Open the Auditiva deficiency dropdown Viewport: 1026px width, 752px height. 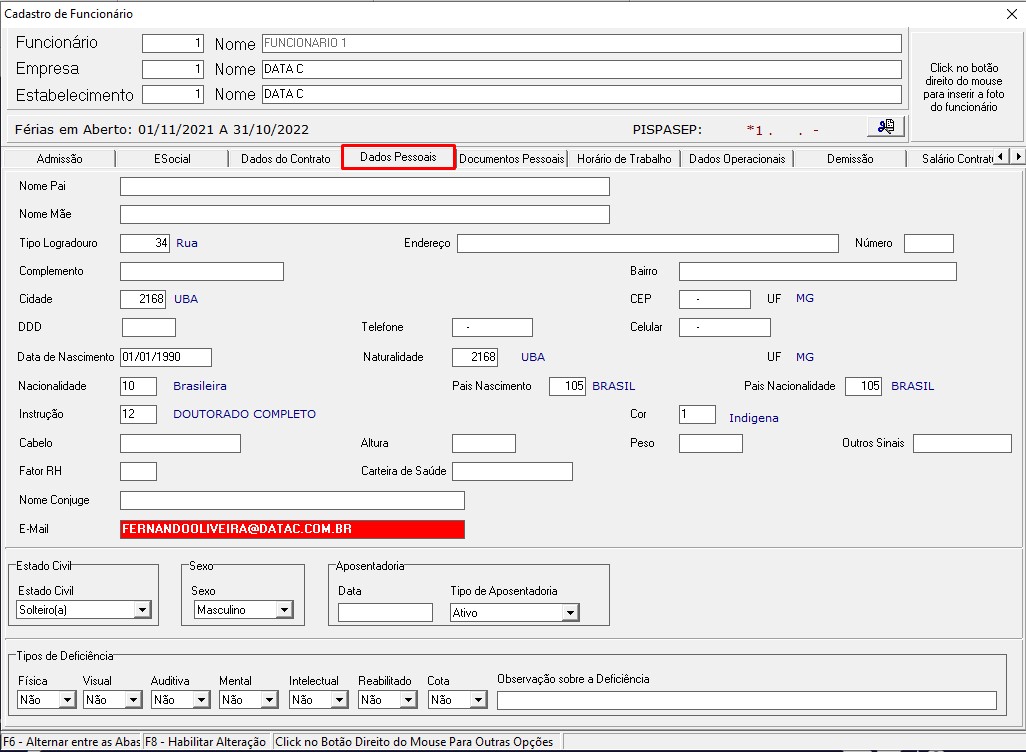(201, 700)
